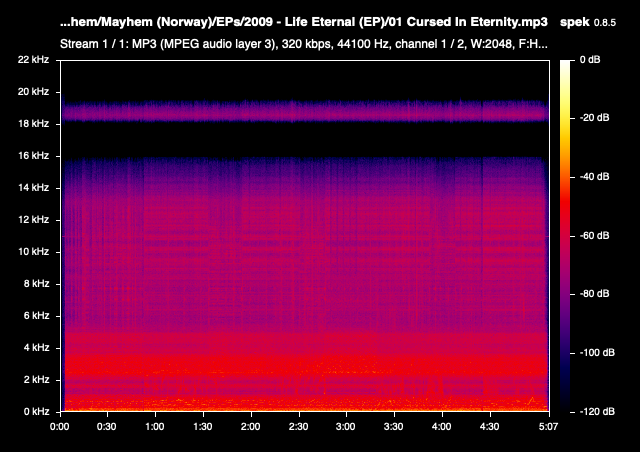This screenshot has height=452, width=640.
Task: Click the 6 kHz frequency label
Action: coord(36,315)
